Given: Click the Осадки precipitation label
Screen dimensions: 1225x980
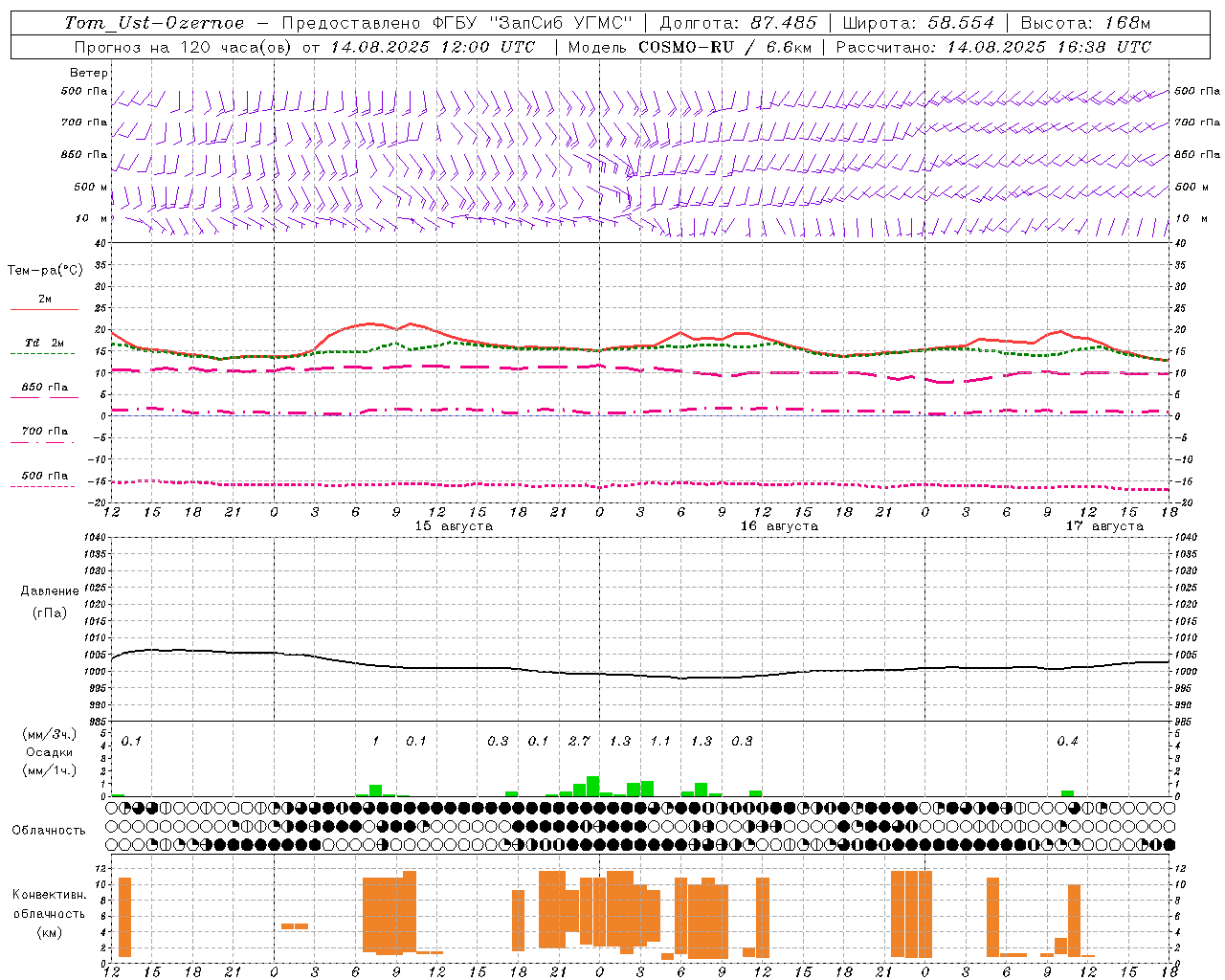Looking at the screenshot, I should 49,752.
